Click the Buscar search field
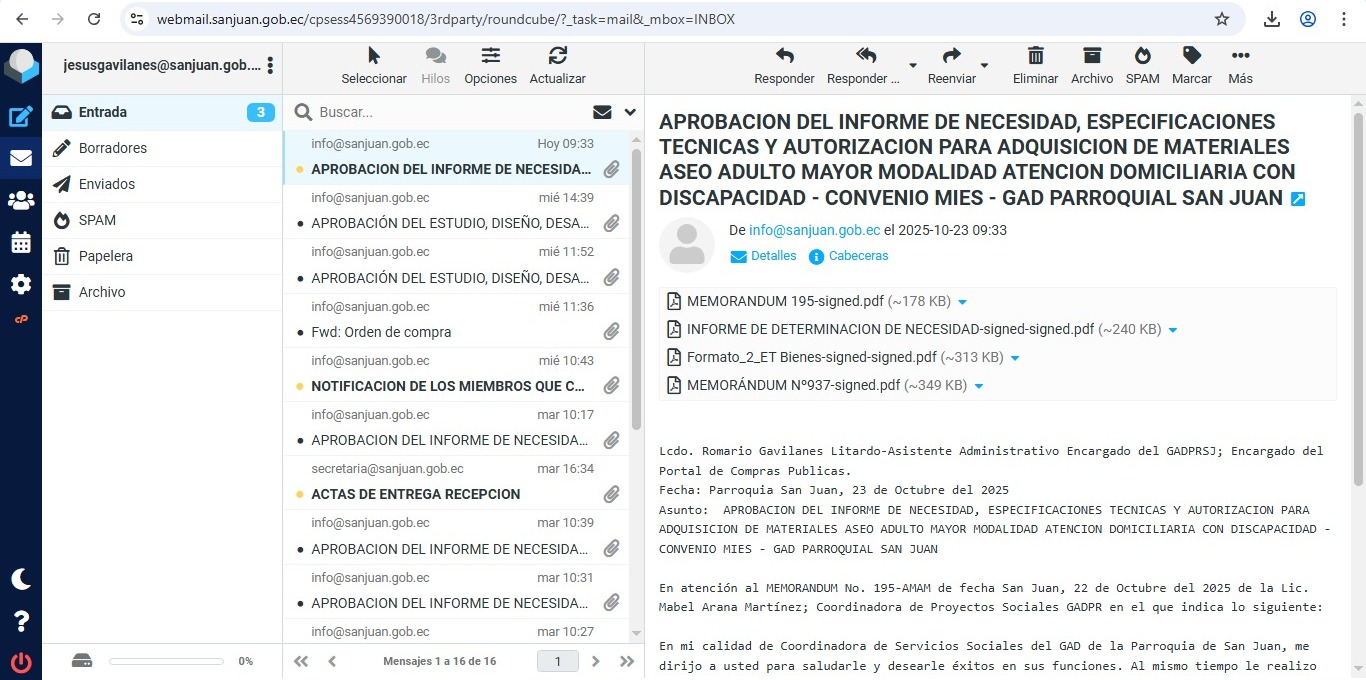This screenshot has height=680, width=1366. [450, 112]
